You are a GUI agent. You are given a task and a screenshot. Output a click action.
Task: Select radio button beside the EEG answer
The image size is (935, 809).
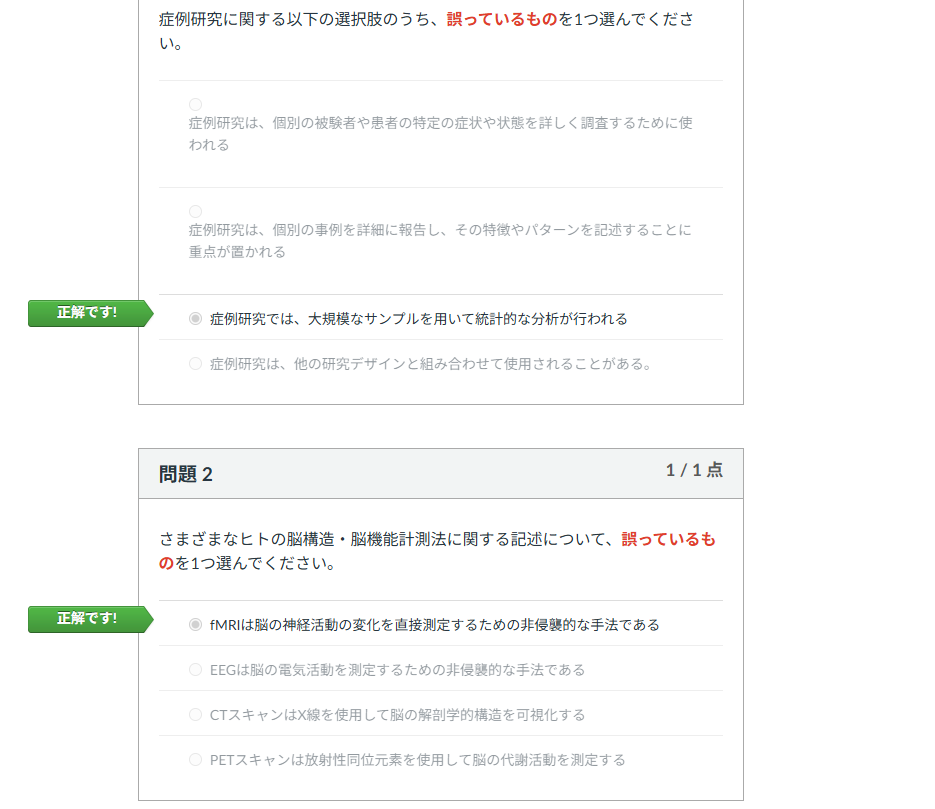pos(195,670)
